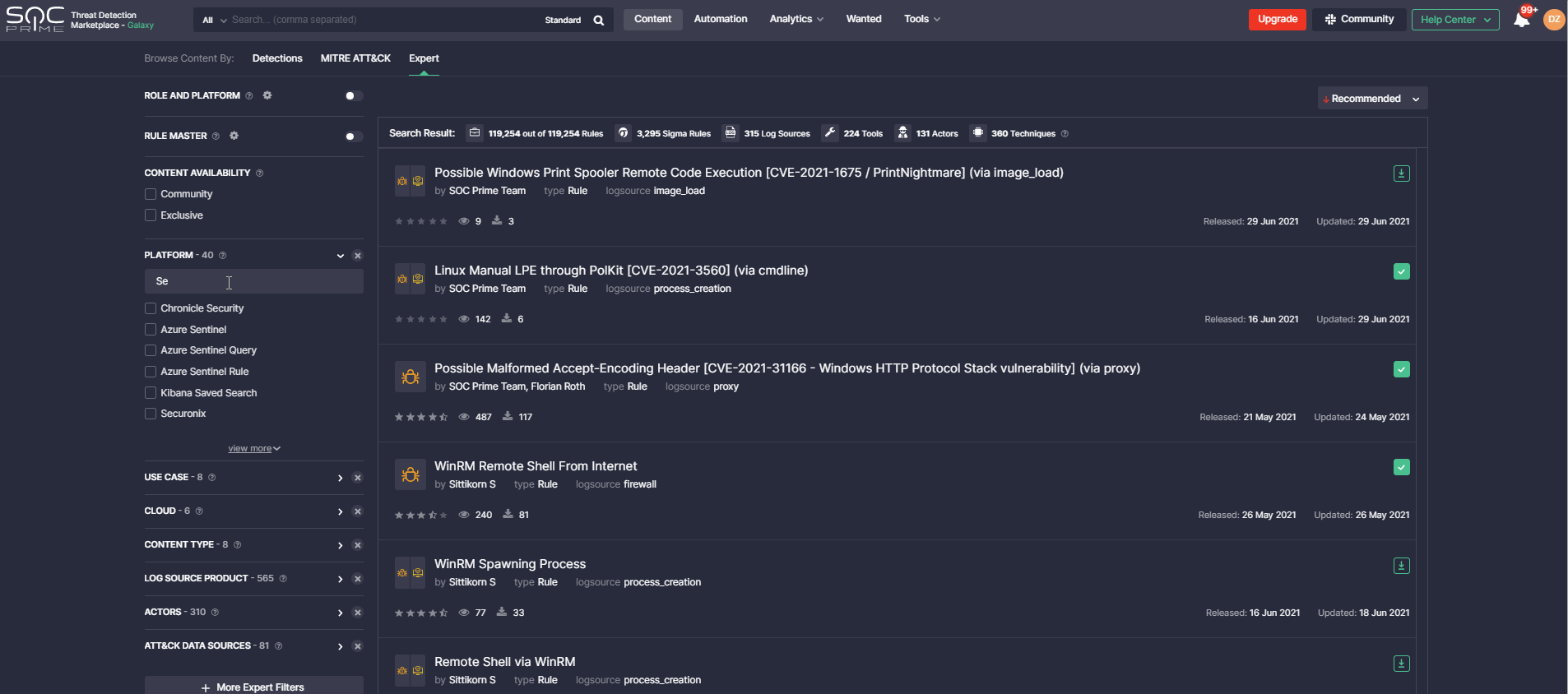The image size is (1568, 694).
Task: Open the Recommended sort dropdown
Action: click(x=1372, y=99)
